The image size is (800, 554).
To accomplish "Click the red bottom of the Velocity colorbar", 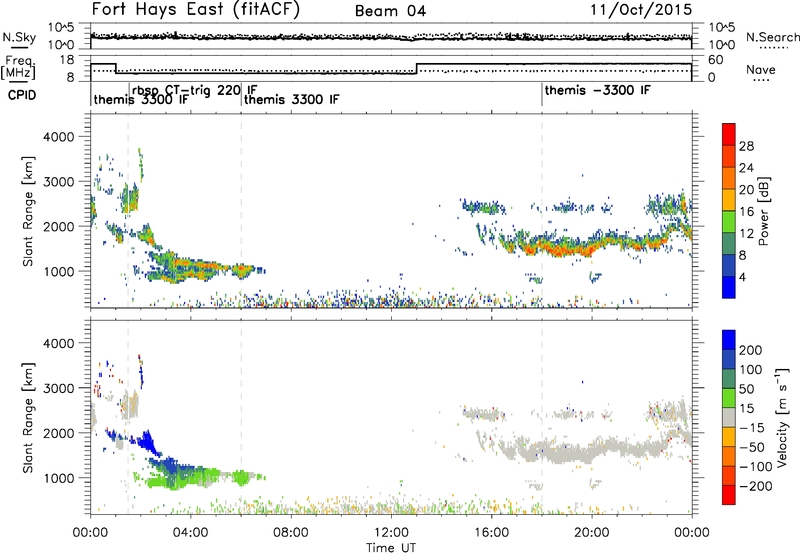I will (x=729, y=495).
